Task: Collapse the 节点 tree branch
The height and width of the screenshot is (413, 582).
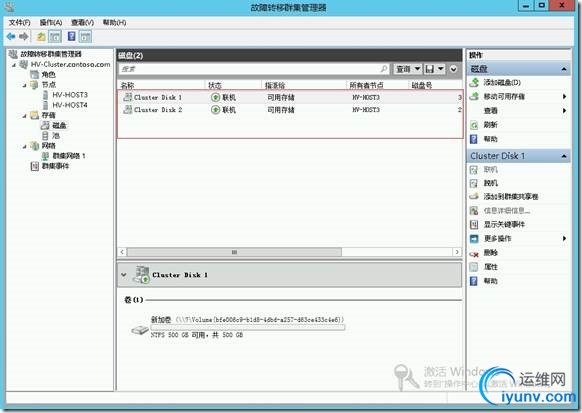Action: click(x=24, y=85)
